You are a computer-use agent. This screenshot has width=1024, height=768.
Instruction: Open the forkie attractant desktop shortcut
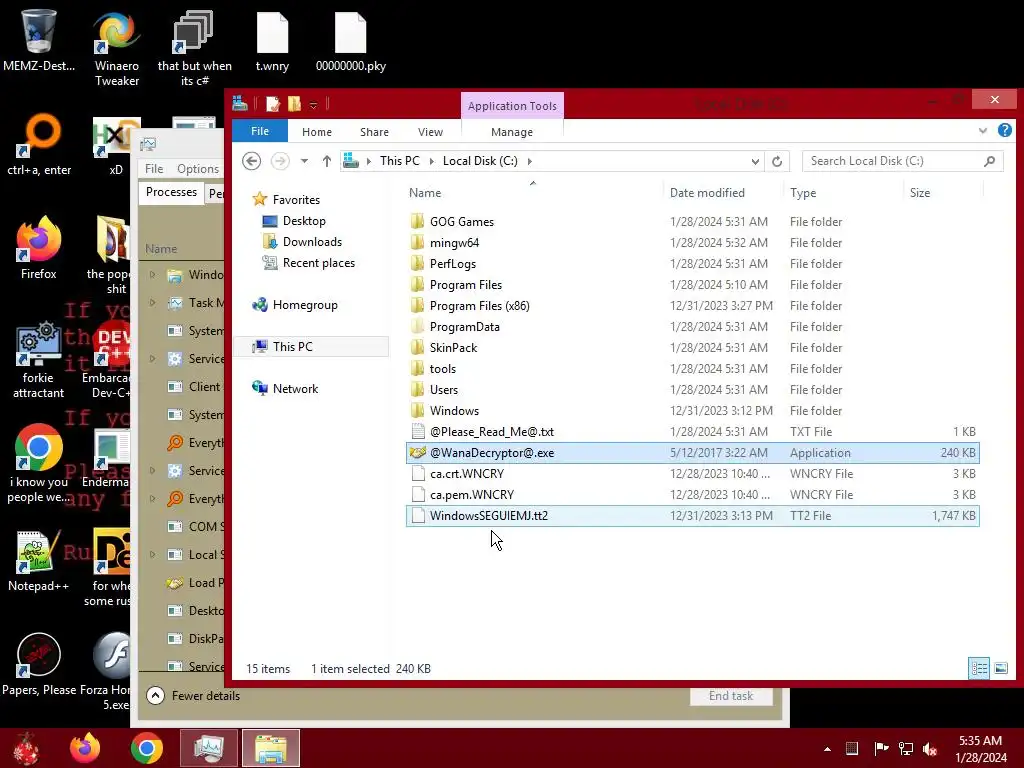(x=39, y=360)
